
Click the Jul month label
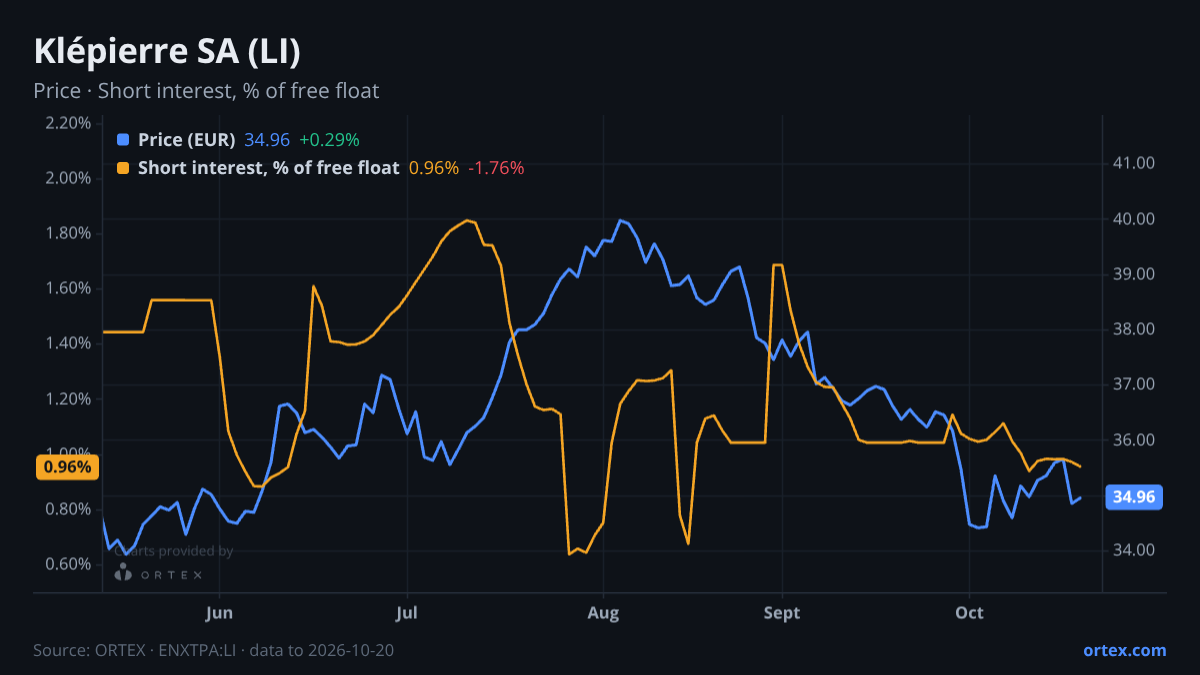pyautogui.click(x=406, y=612)
